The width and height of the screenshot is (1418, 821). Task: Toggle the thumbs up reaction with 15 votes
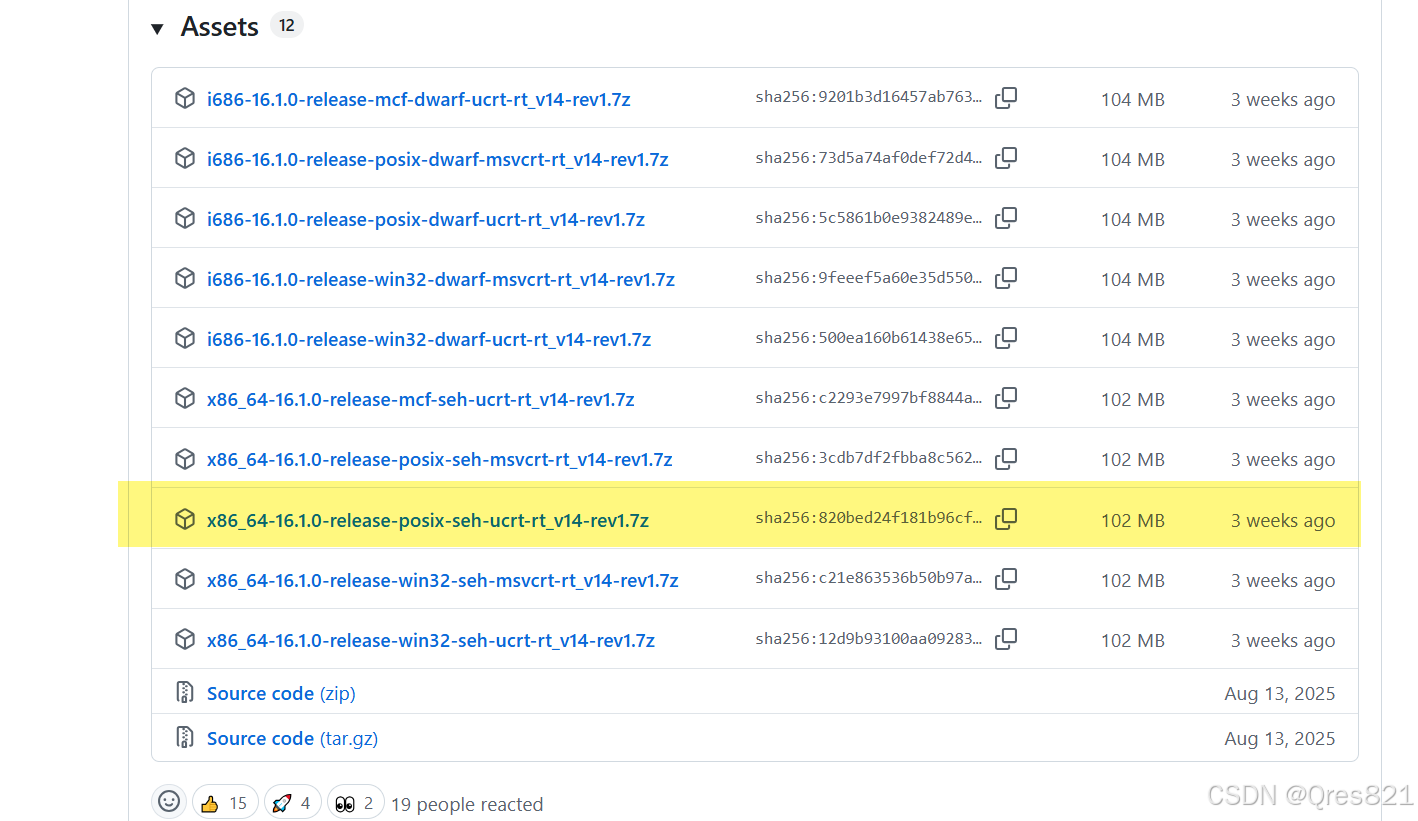225,802
